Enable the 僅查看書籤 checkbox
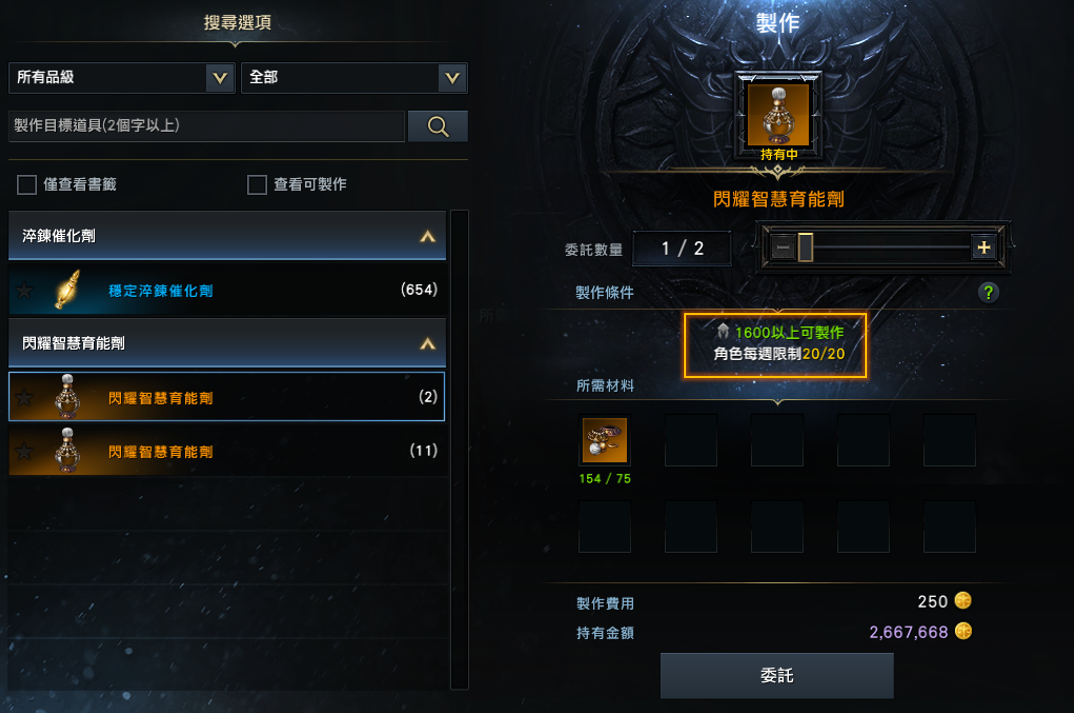1074x713 pixels. 27,185
